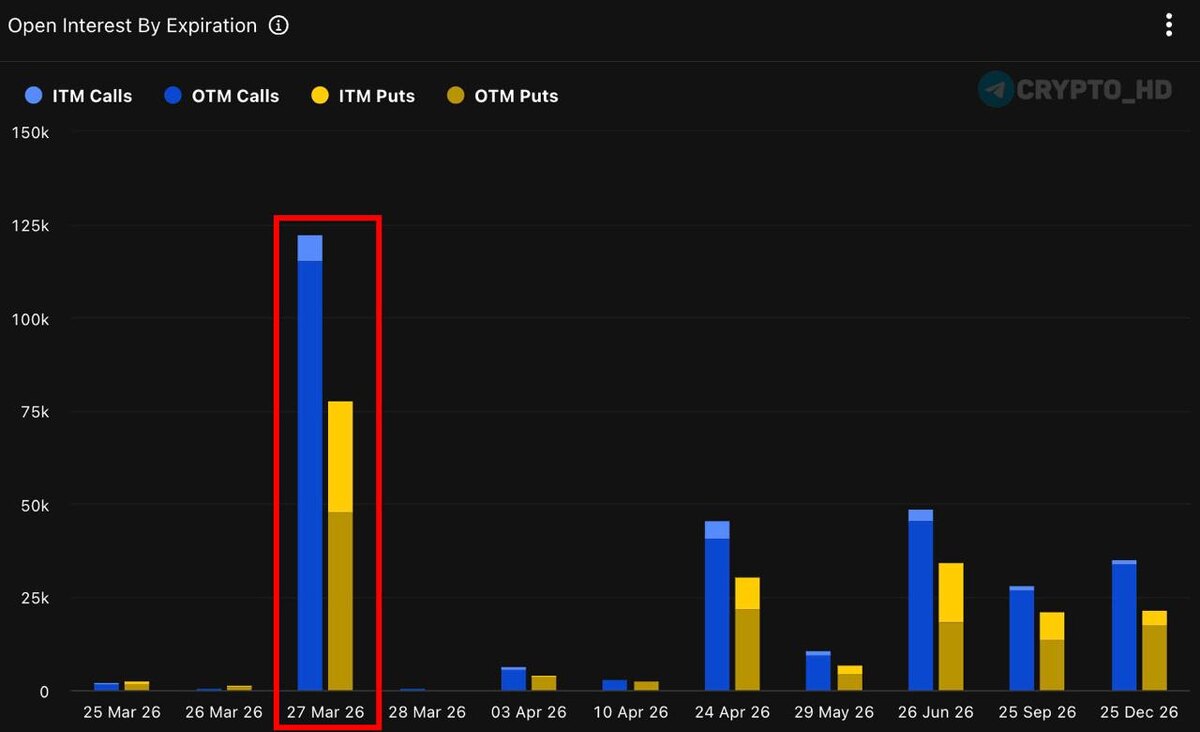Click the 03 Apr 26 axis label
Image resolution: width=1200 pixels, height=732 pixels.
coord(528,713)
